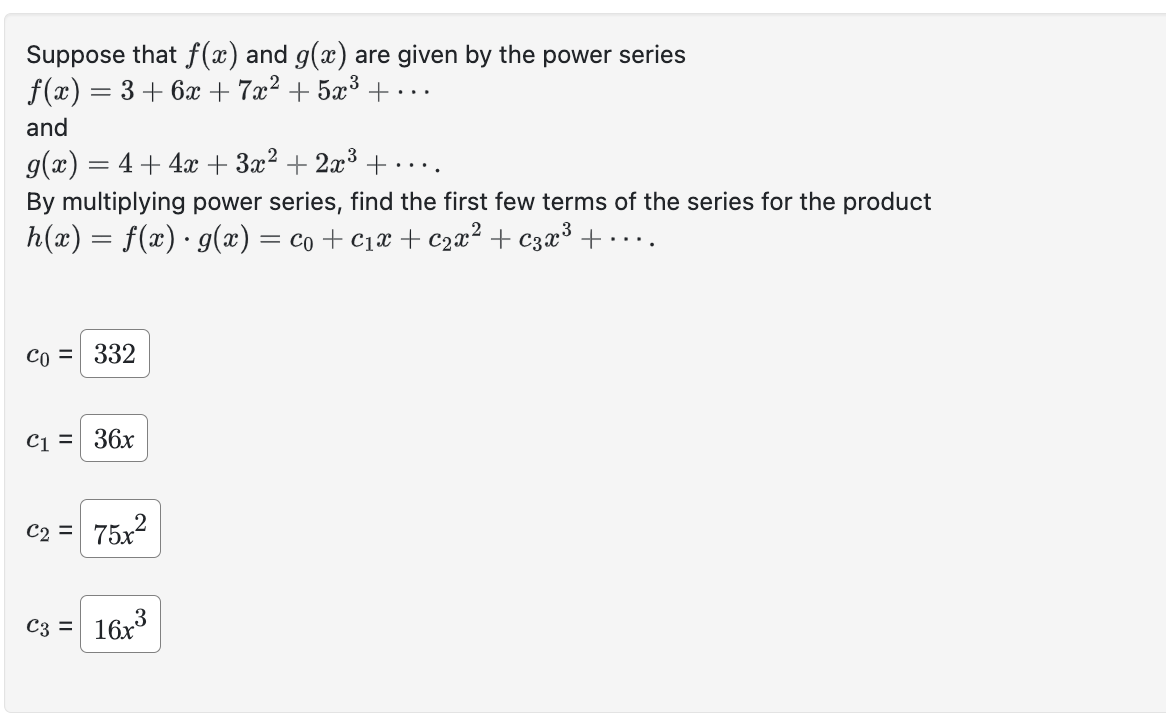Click the c0 answer field containing 332

tap(113, 353)
